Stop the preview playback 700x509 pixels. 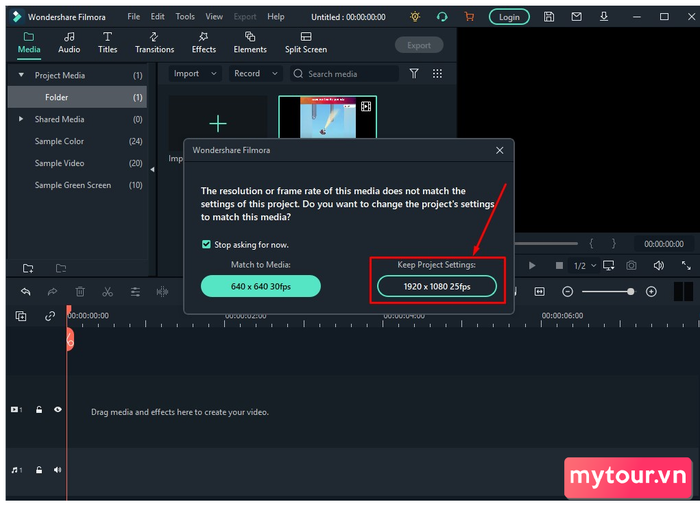tap(559, 266)
